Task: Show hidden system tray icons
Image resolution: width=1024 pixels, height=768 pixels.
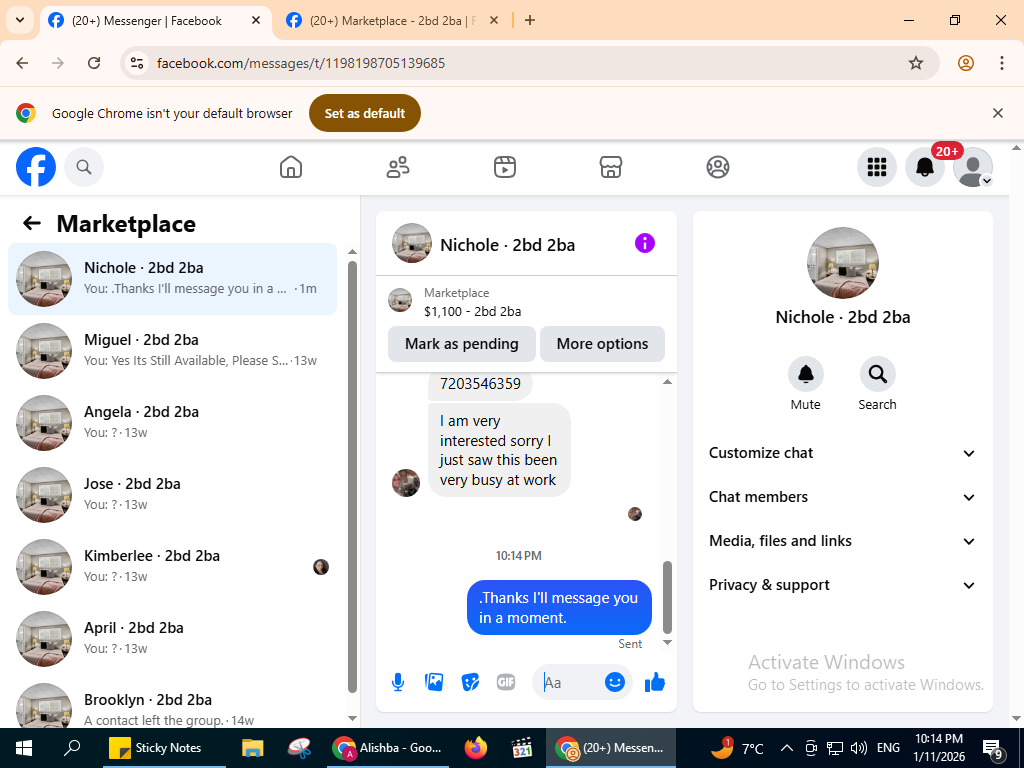Action: coord(786,748)
